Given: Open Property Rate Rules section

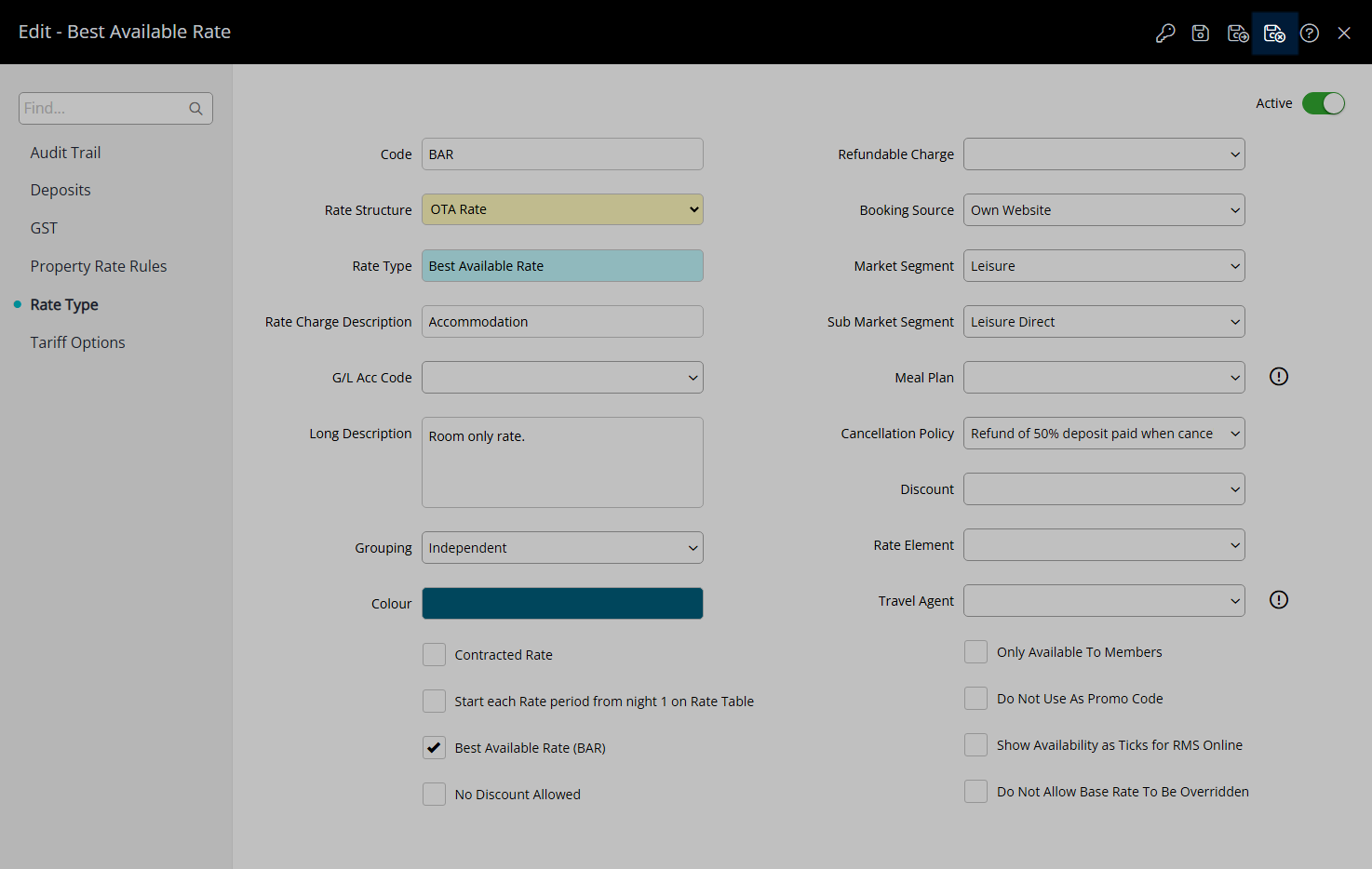Looking at the screenshot, I should (x=99, y=266).
